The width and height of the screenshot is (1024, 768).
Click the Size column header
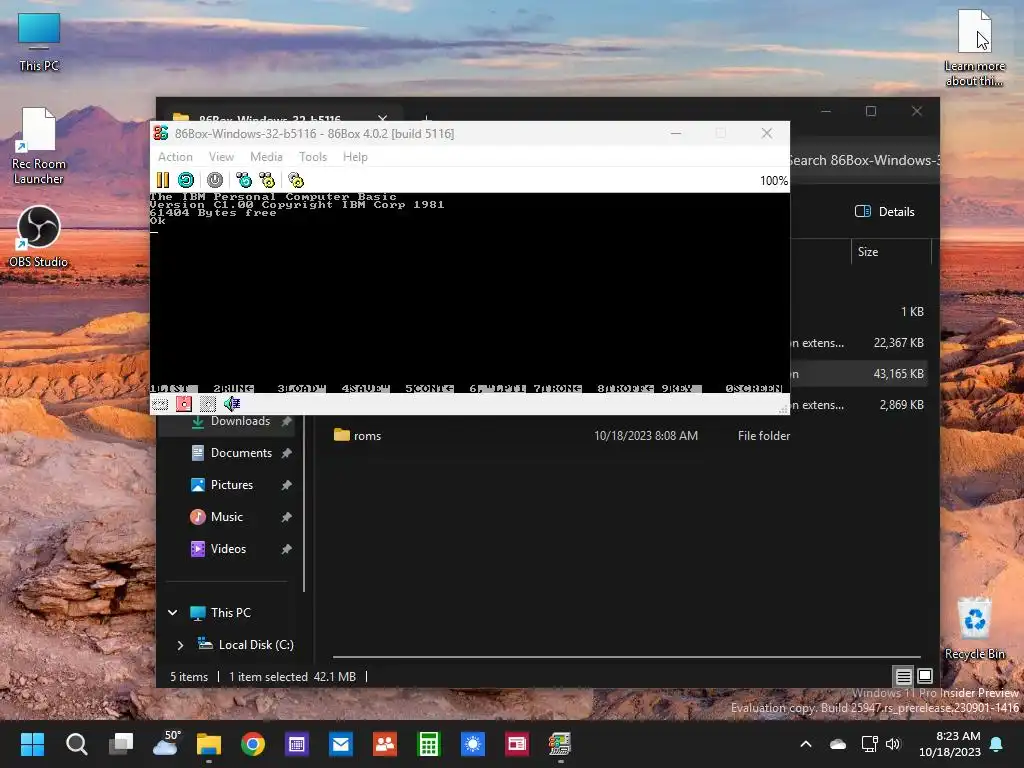click(x=891, y=251)
